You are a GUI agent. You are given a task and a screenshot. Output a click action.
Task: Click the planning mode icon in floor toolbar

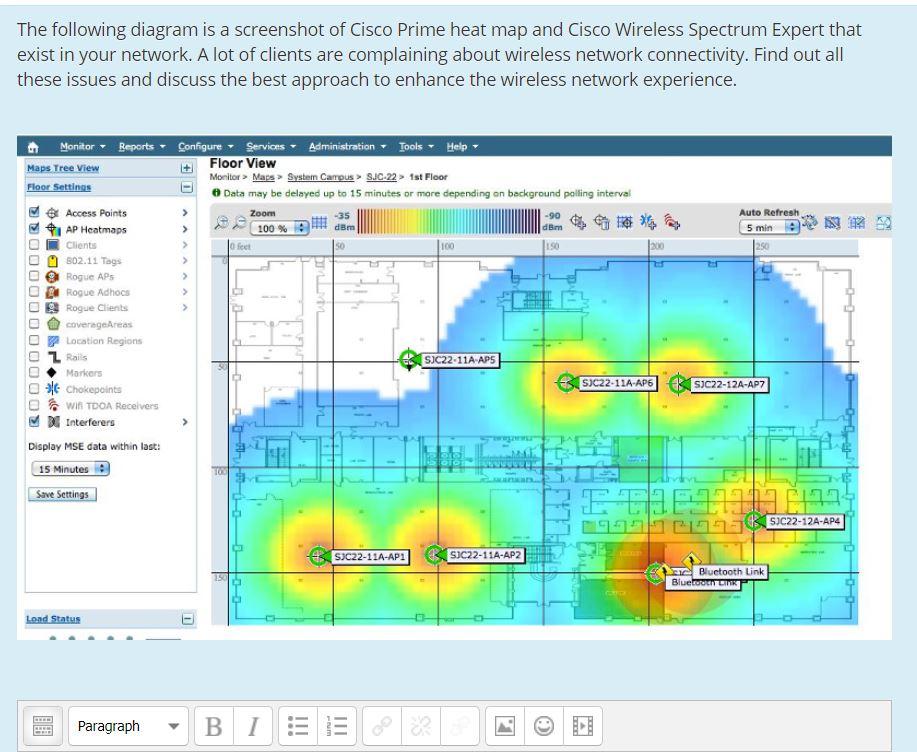point(857,222)
